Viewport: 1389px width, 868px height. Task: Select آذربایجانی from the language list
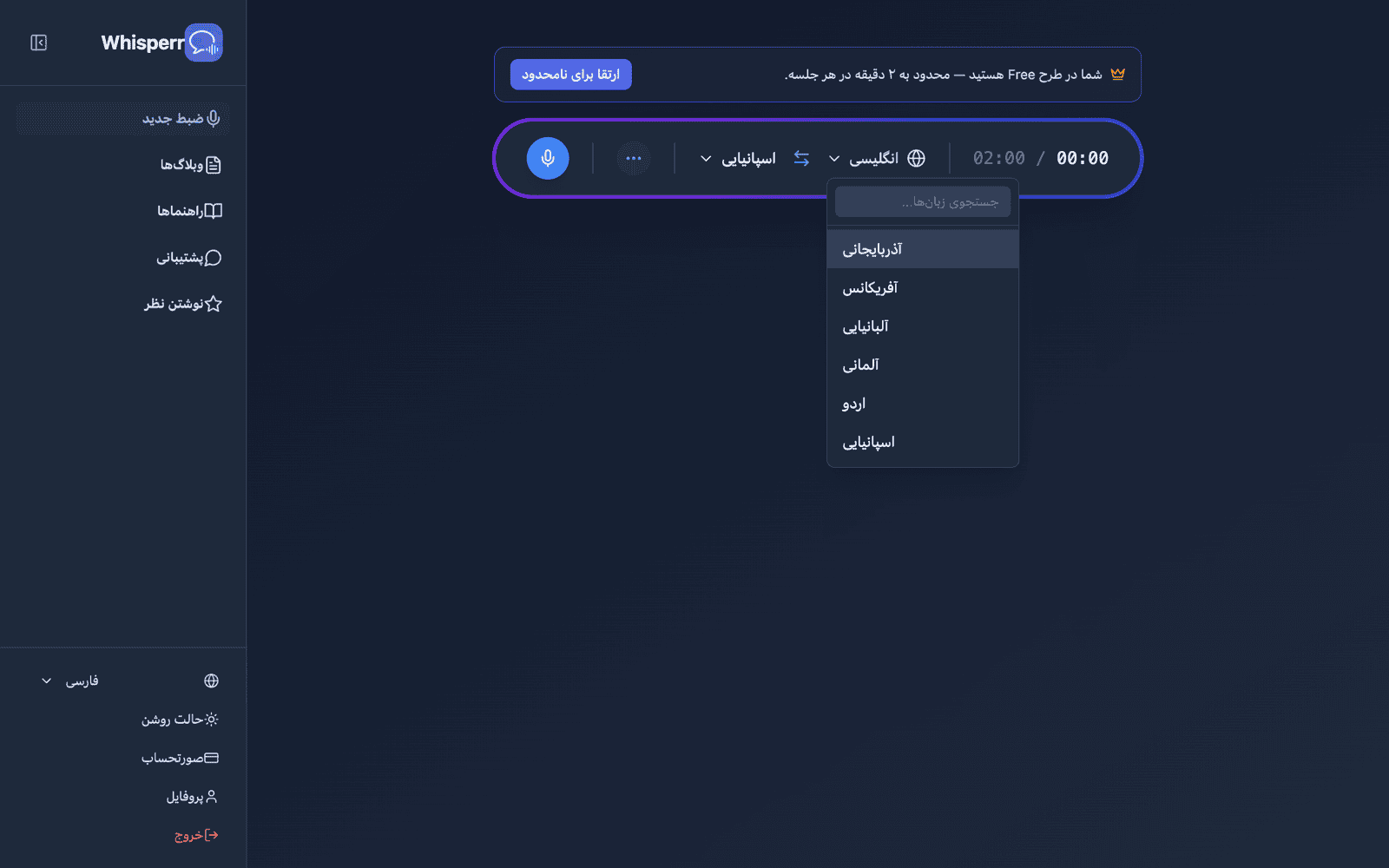923,249
